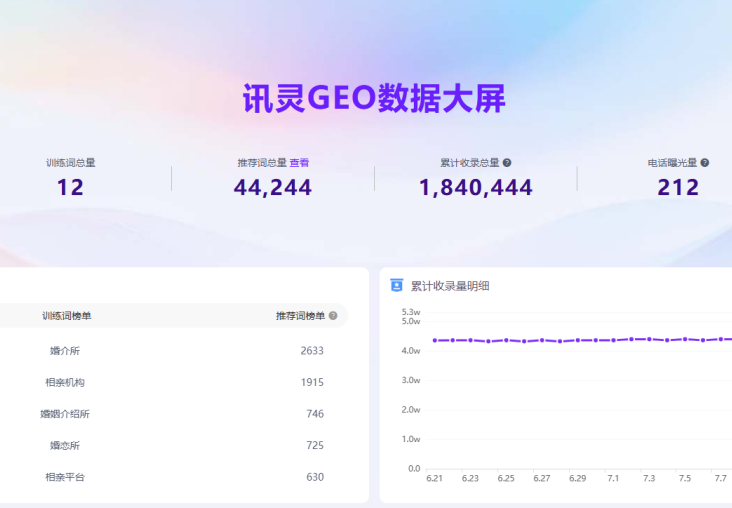This screenshot has width=732, height=508.
Task: Click the 婚介所 row name
Action: (x=65, y=351)
